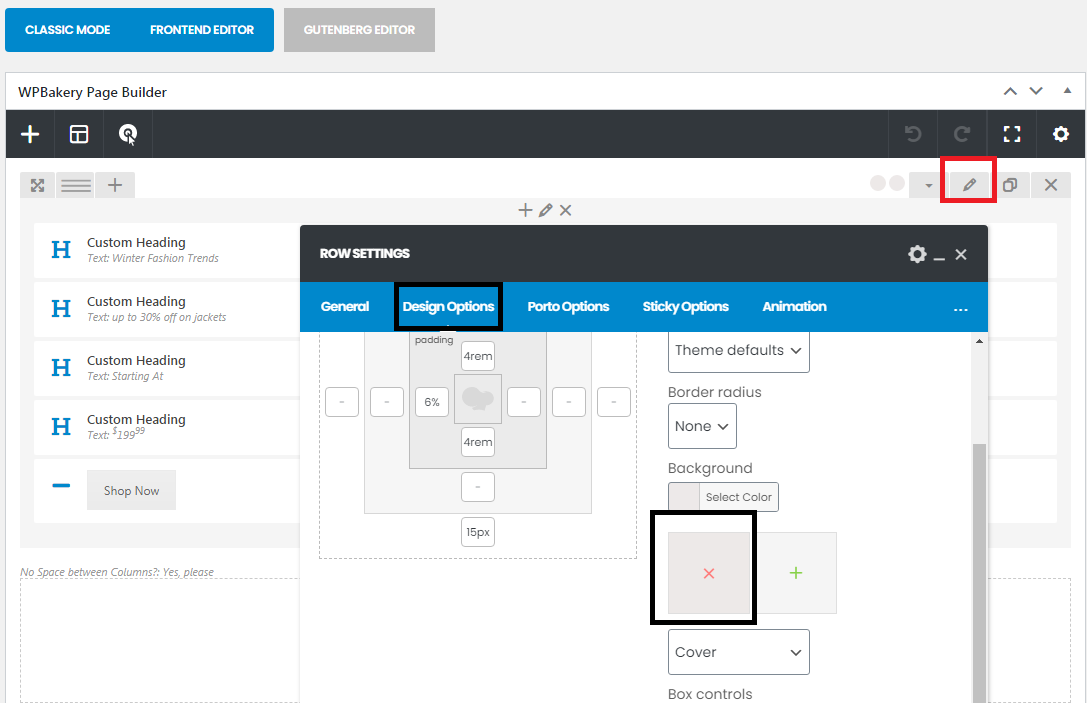This screenshot has height=703, width=1087.
Task: Move WPBakery panel down with chevron
Action: click(1036, 92)
